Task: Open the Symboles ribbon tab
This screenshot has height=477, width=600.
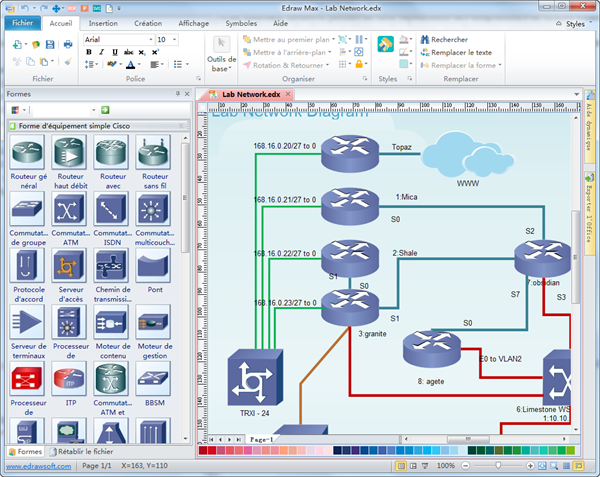Action: pos(240,22)
